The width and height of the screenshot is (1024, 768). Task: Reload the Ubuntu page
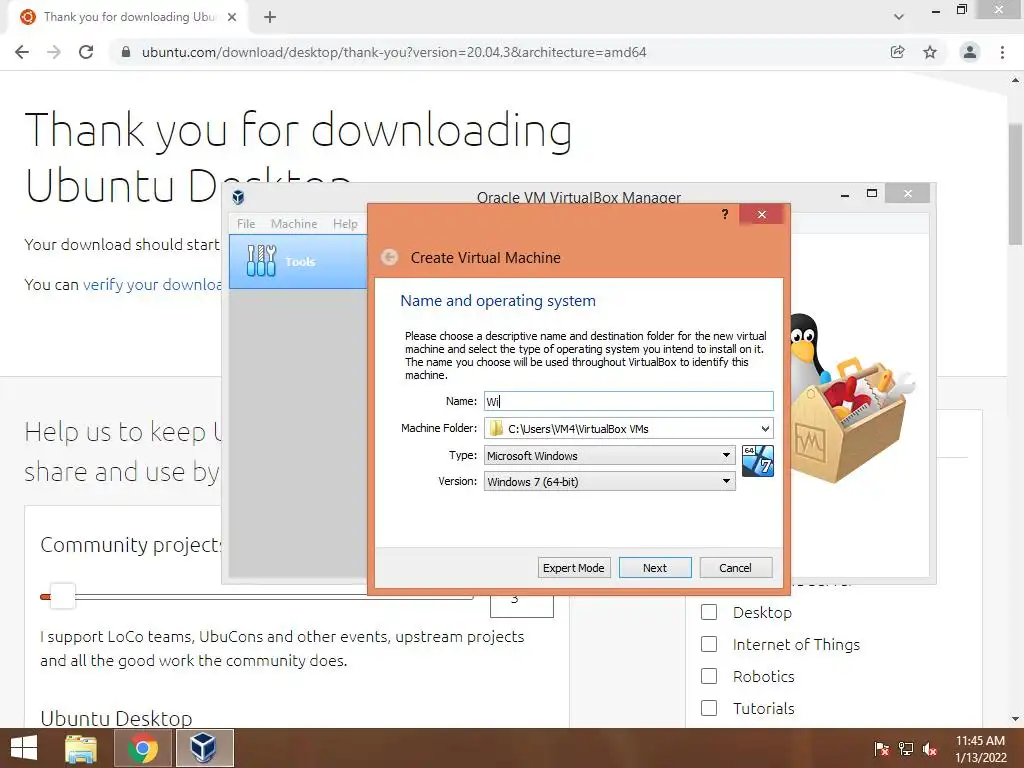coord(86,52)
